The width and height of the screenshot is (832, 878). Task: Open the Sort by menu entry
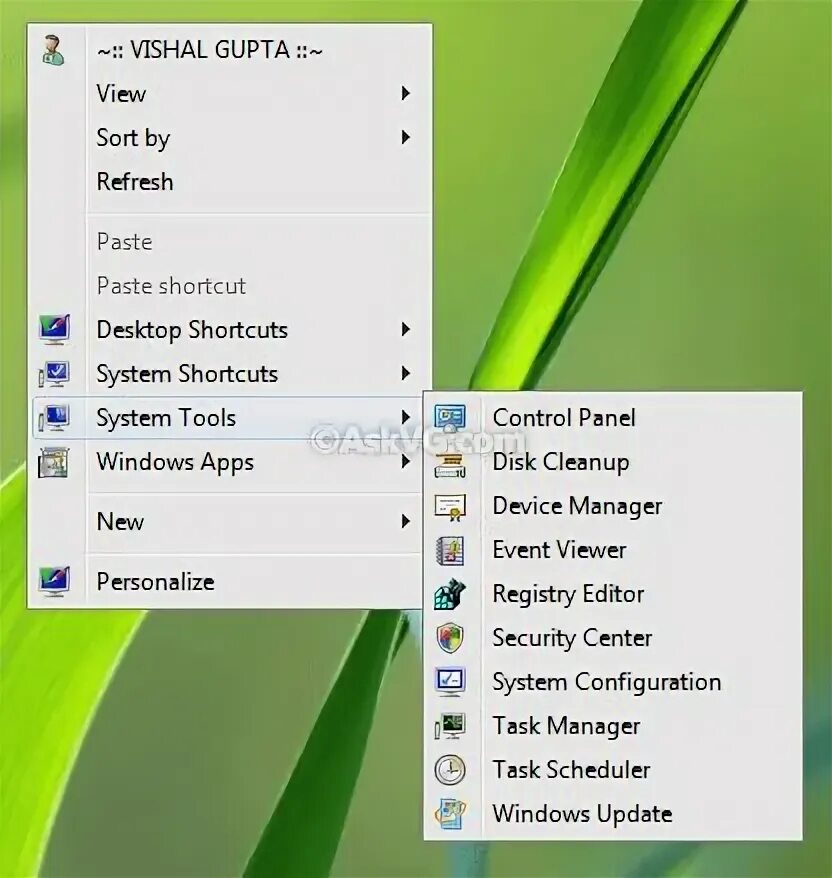pos(230,137)
